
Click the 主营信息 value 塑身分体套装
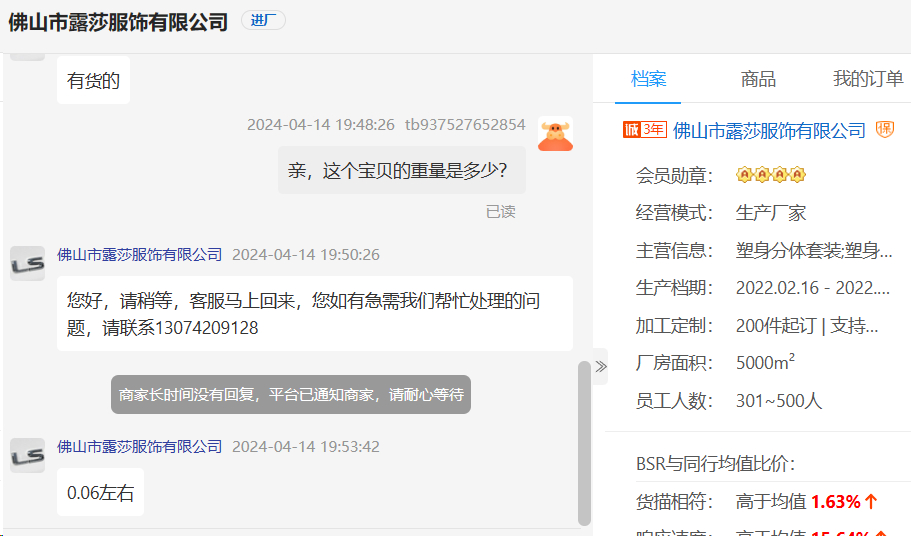(x=814, y=250)
